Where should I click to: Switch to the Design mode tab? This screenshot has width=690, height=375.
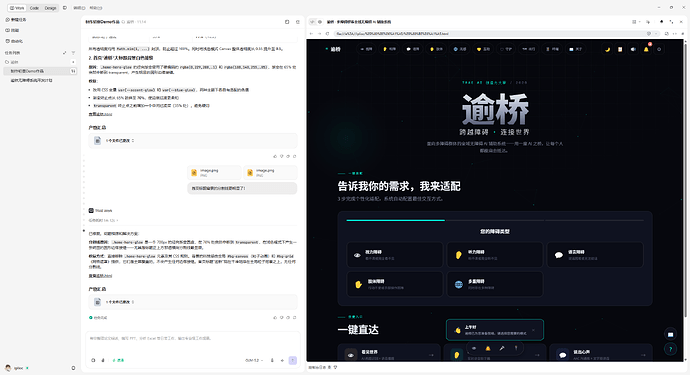pos(51,8)
